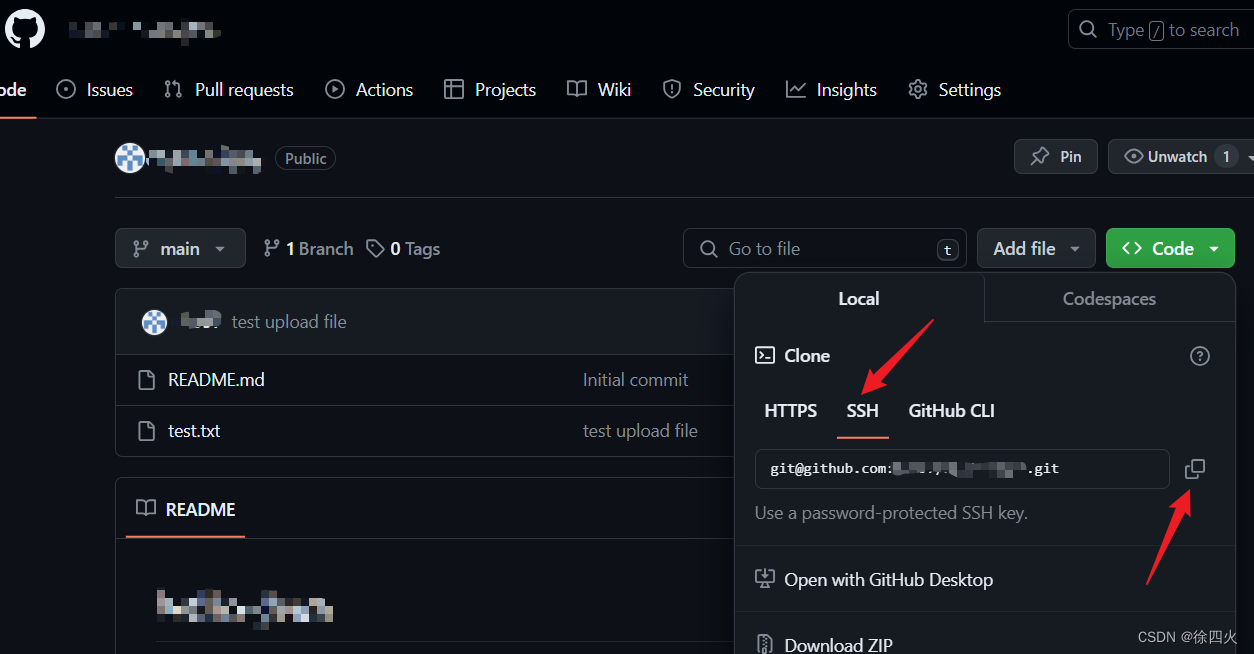Collapse the green Code dropdown
This screenshot has width=1254, height=654.
tap(1170, 248)
